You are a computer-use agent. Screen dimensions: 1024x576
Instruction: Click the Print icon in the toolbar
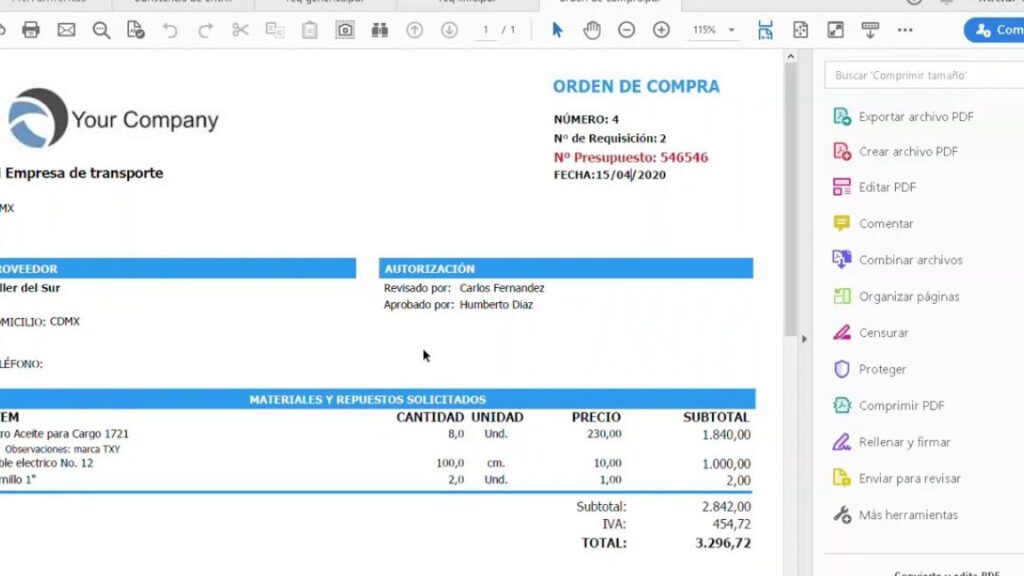point(31,30)
